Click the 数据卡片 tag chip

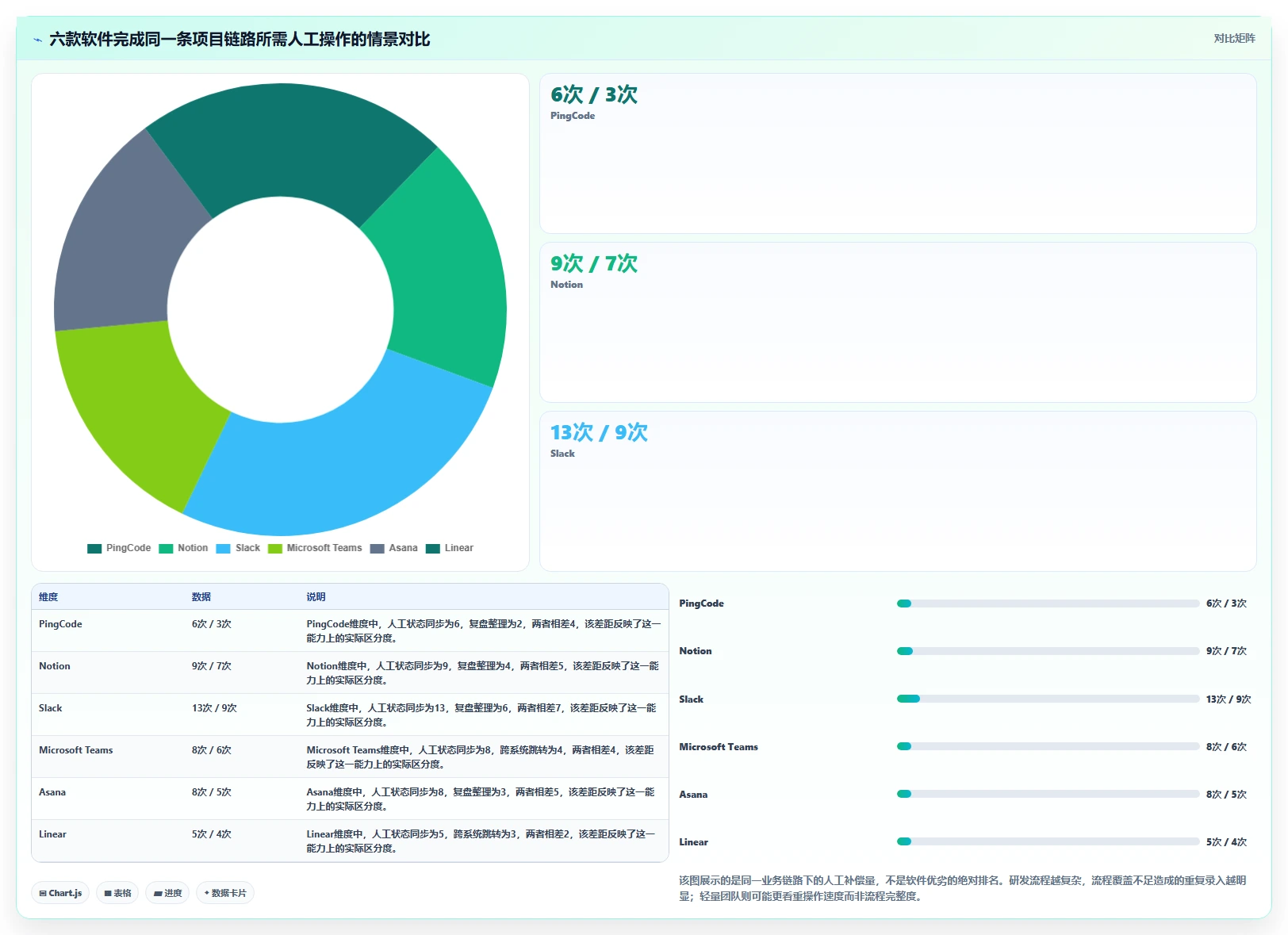225,893
